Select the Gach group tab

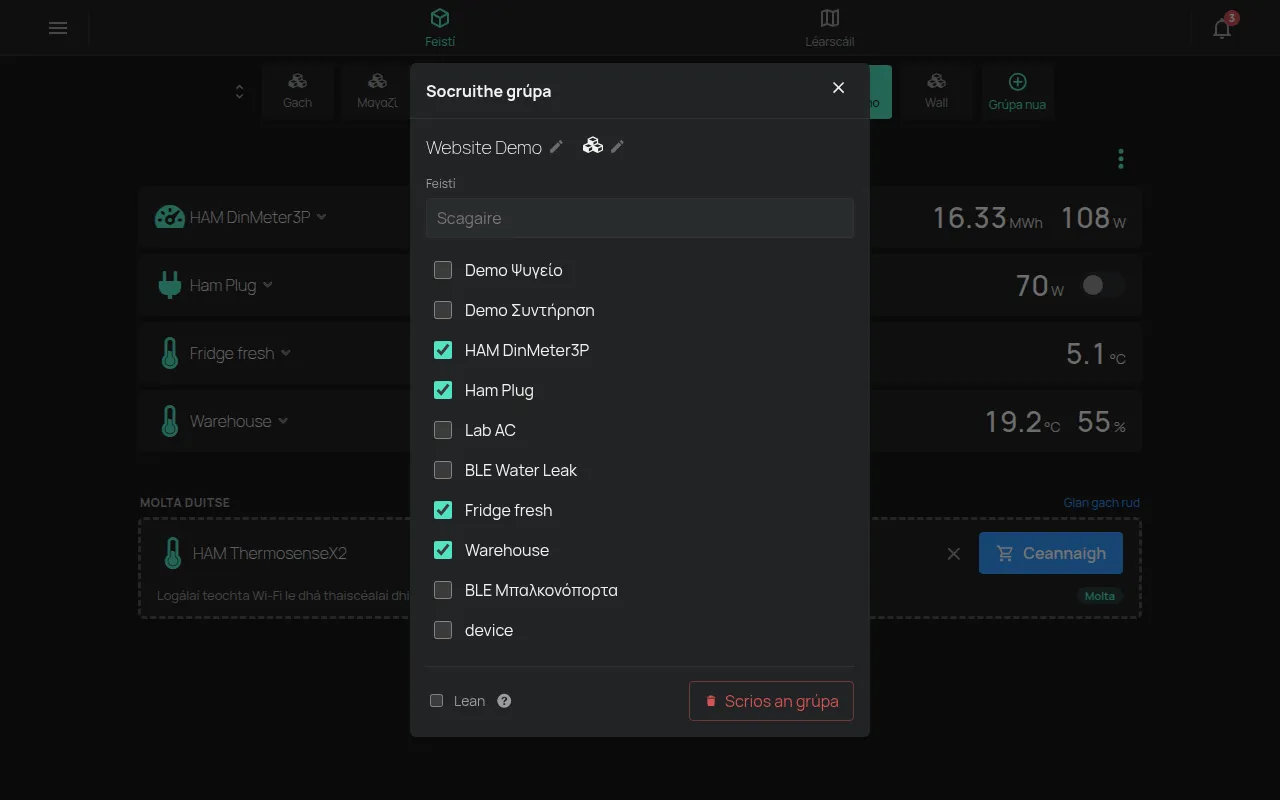297,91
